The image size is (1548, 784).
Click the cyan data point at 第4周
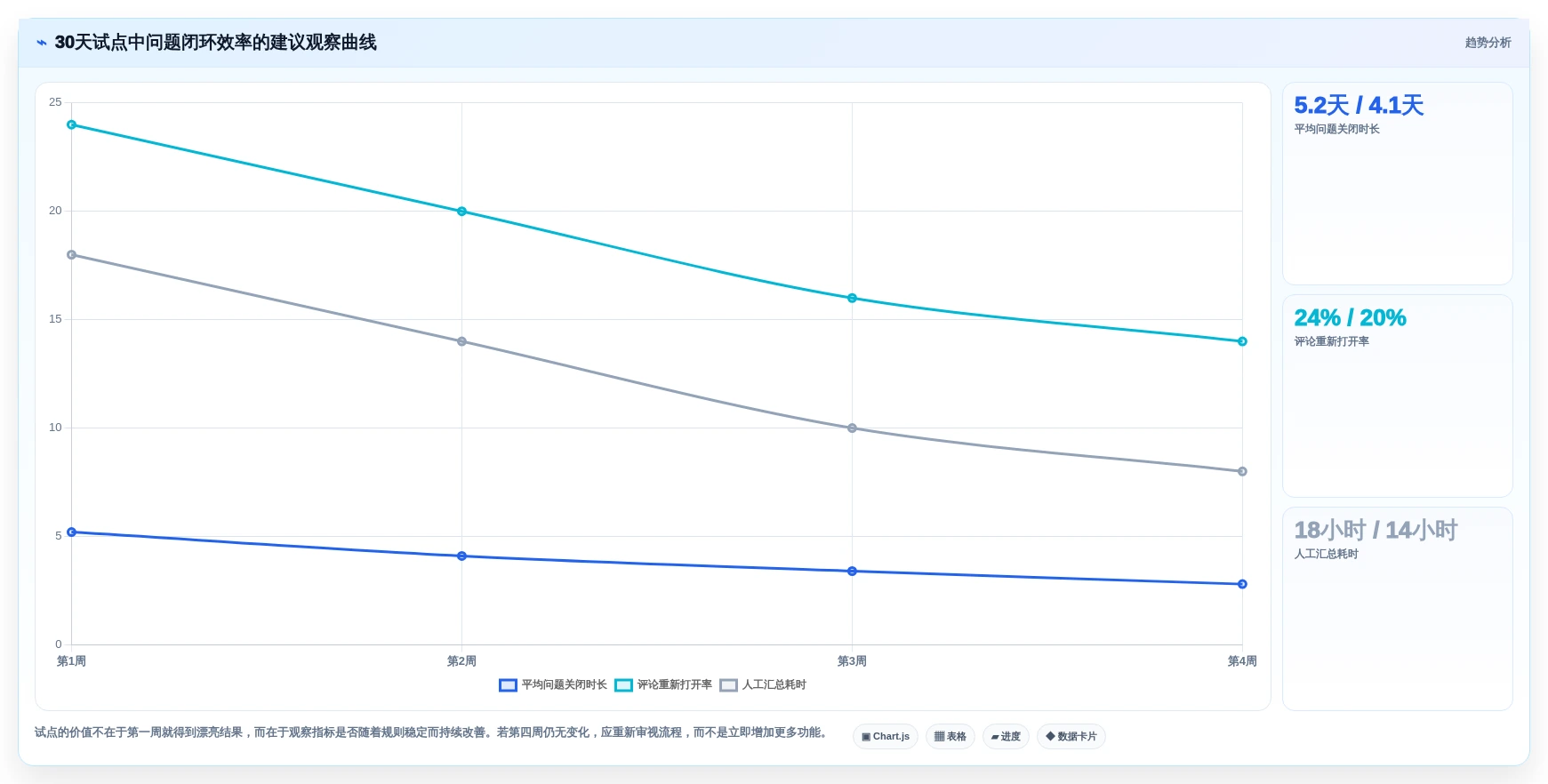pos(1242,341)
